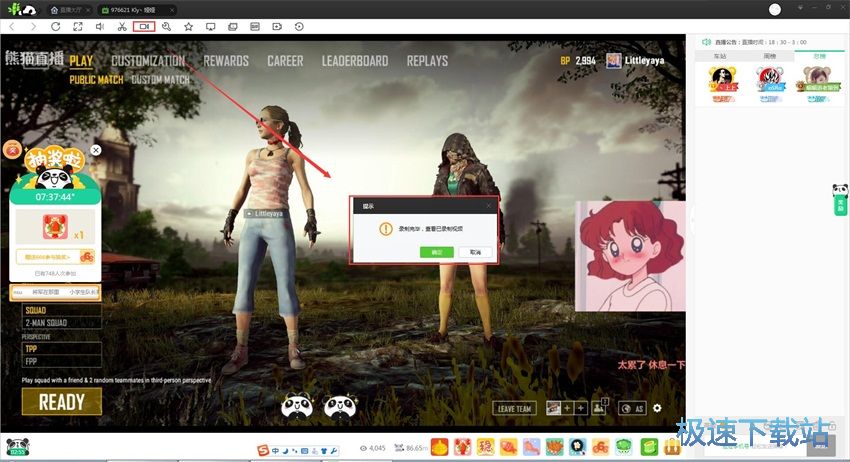Click the screen cast monitor icon
850x462 pixels.
(210, 27)
